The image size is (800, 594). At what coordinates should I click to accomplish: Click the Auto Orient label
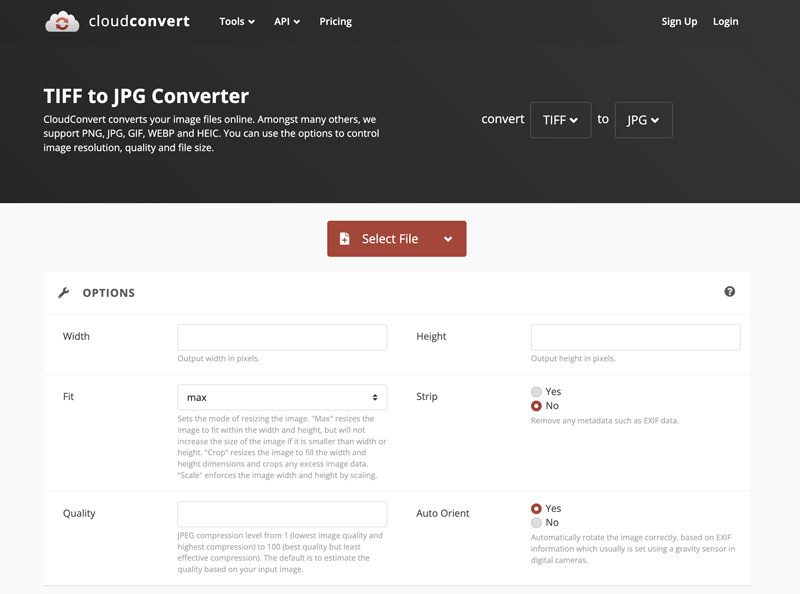[x=443, y=513]
